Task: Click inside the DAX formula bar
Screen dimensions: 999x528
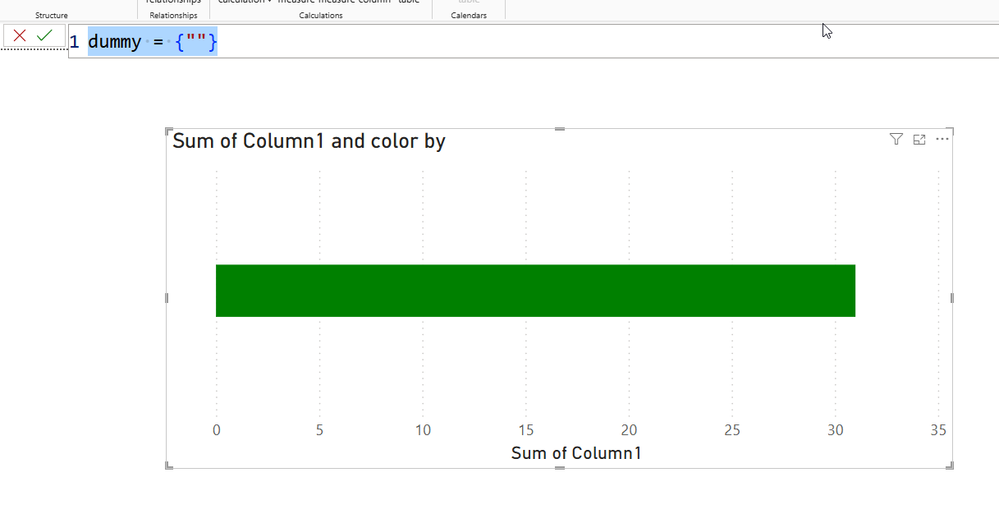Action: click(x=533, y=42)
